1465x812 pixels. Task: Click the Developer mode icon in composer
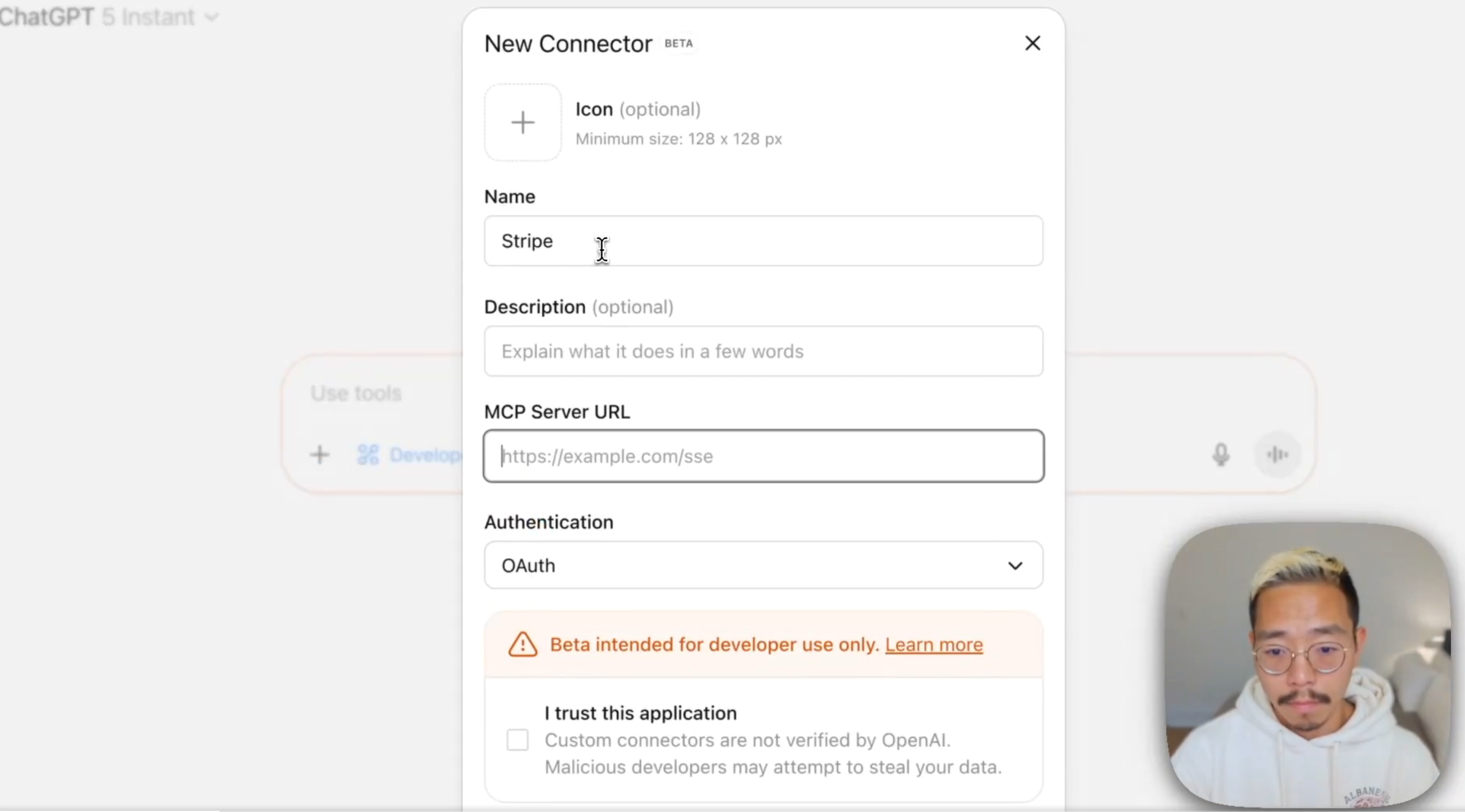(x=368, y=454)
